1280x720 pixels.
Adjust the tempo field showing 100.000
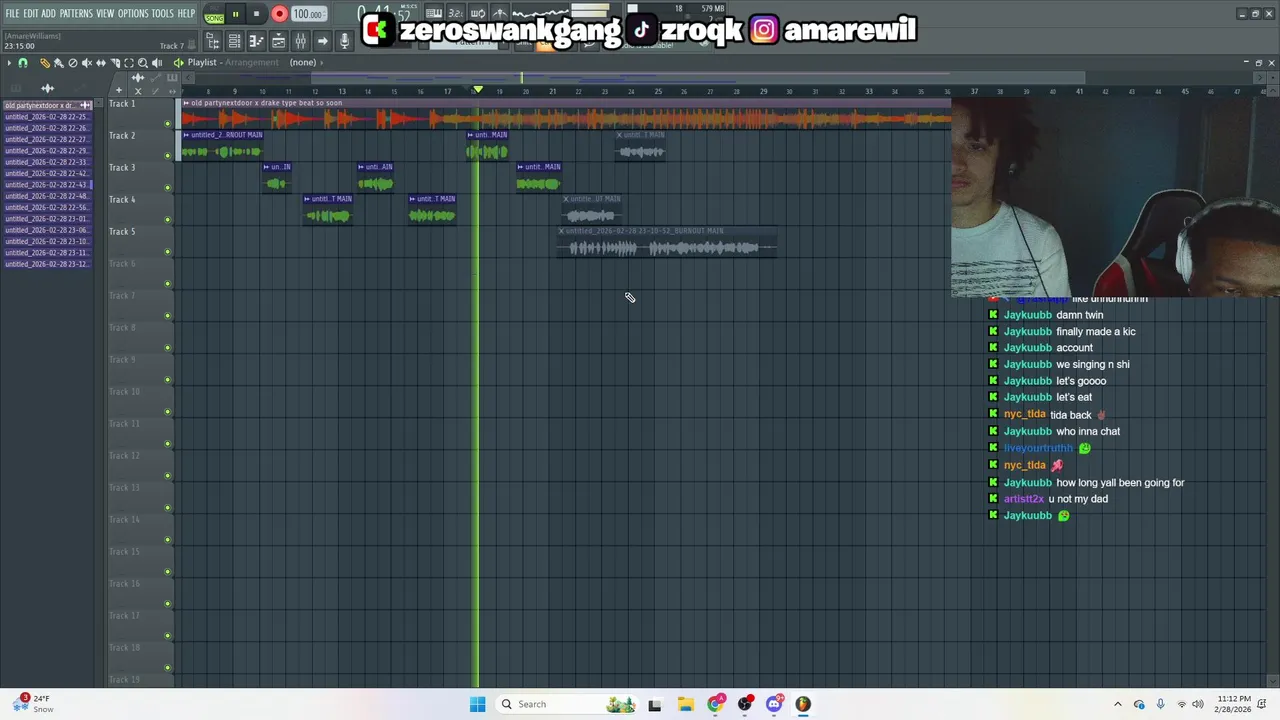point(309,14)
